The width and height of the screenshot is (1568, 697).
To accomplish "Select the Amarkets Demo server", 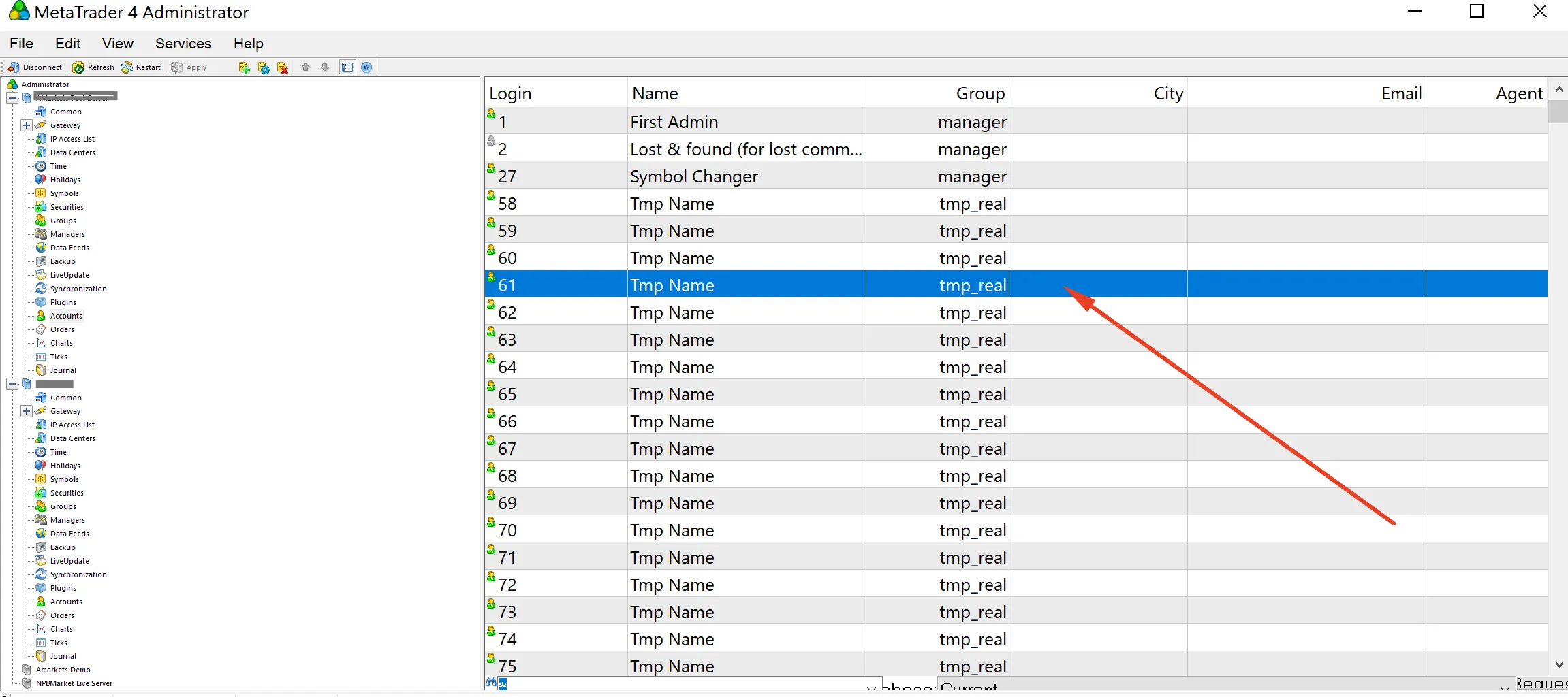I will (63, 670).
